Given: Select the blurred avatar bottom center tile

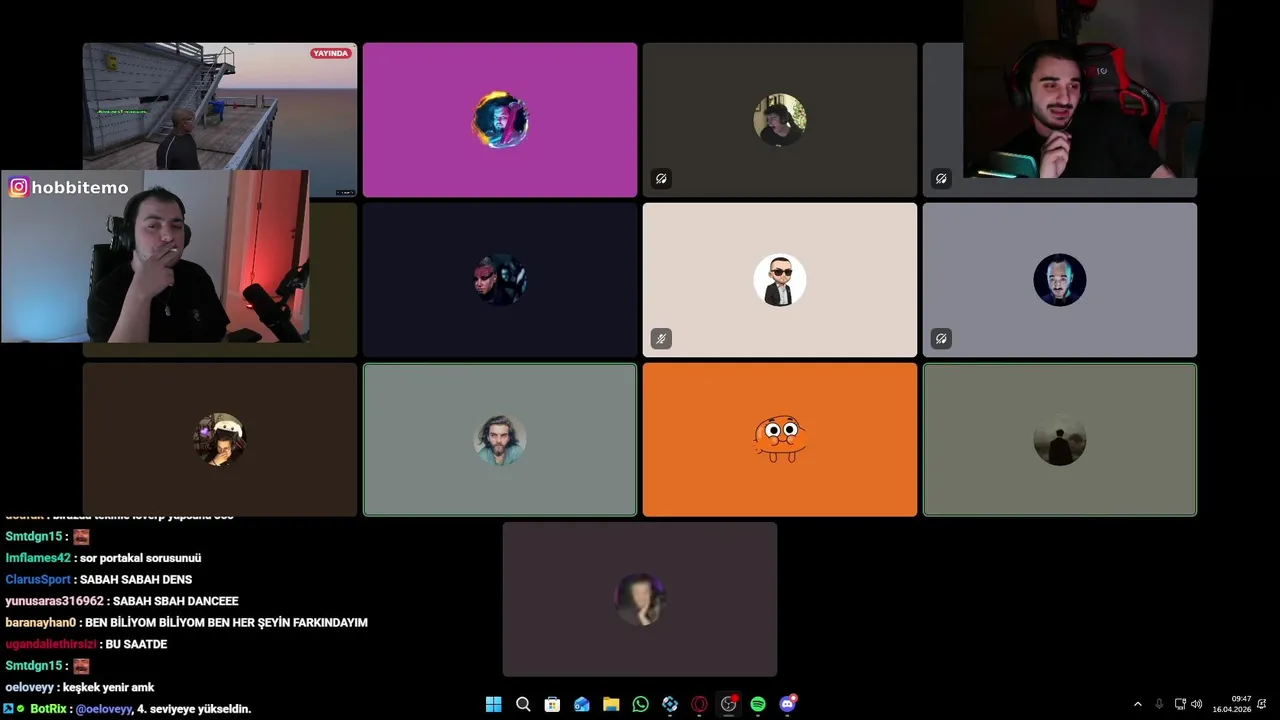Looking at the screenshot, I should click(x=640, y=600).
